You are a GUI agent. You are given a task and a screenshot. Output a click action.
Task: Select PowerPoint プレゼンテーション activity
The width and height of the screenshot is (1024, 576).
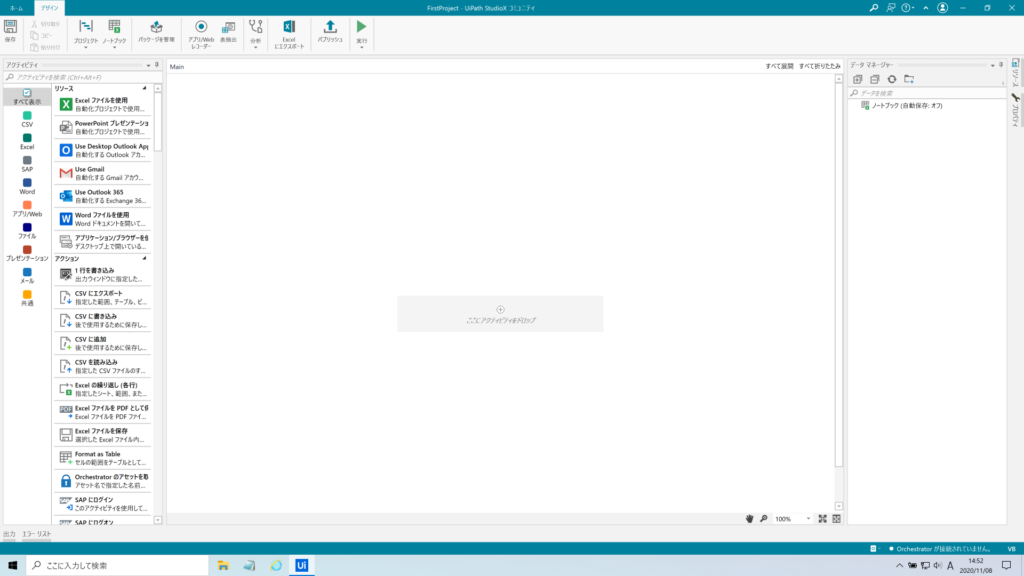[103, 127]
